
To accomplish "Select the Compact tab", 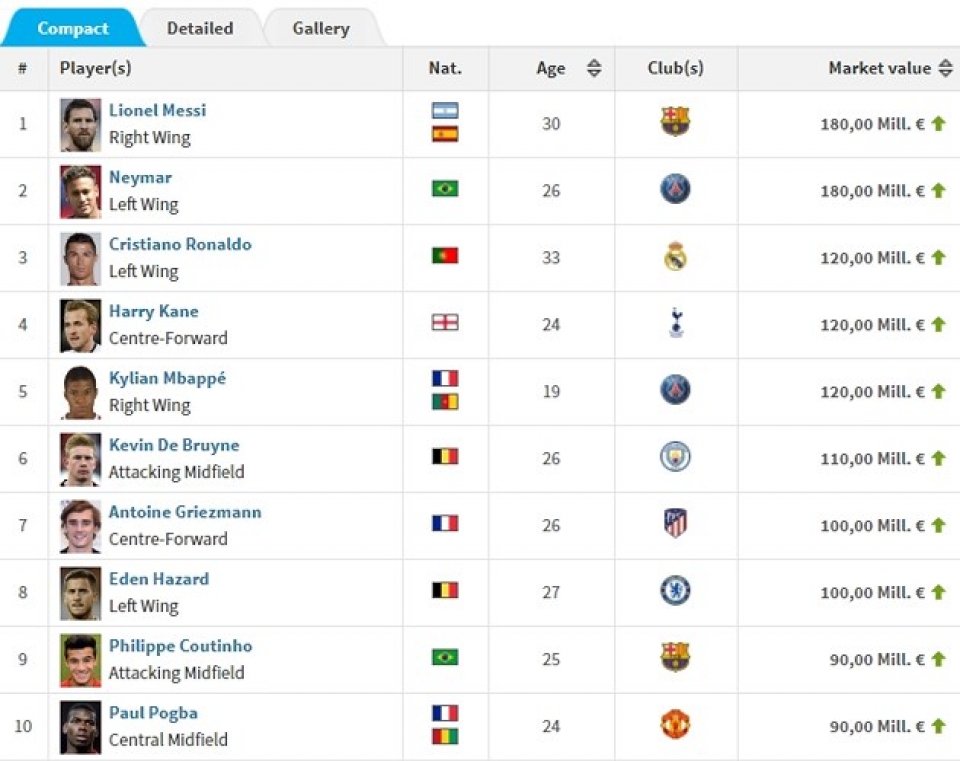I will tap(72, 28).
